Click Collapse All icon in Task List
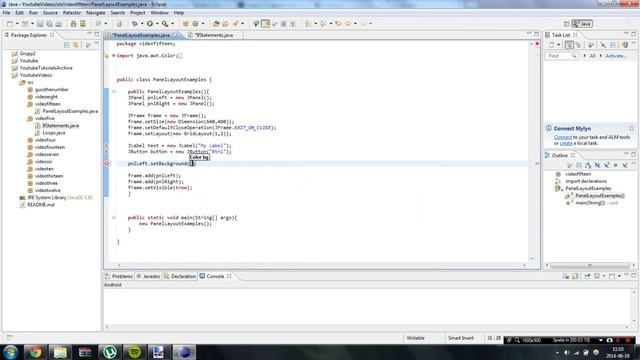 click(x=613, y=45)
